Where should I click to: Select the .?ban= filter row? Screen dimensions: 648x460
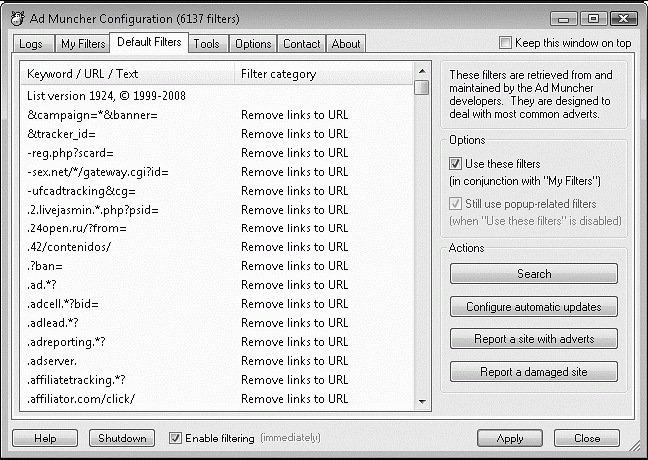[217, 266]
